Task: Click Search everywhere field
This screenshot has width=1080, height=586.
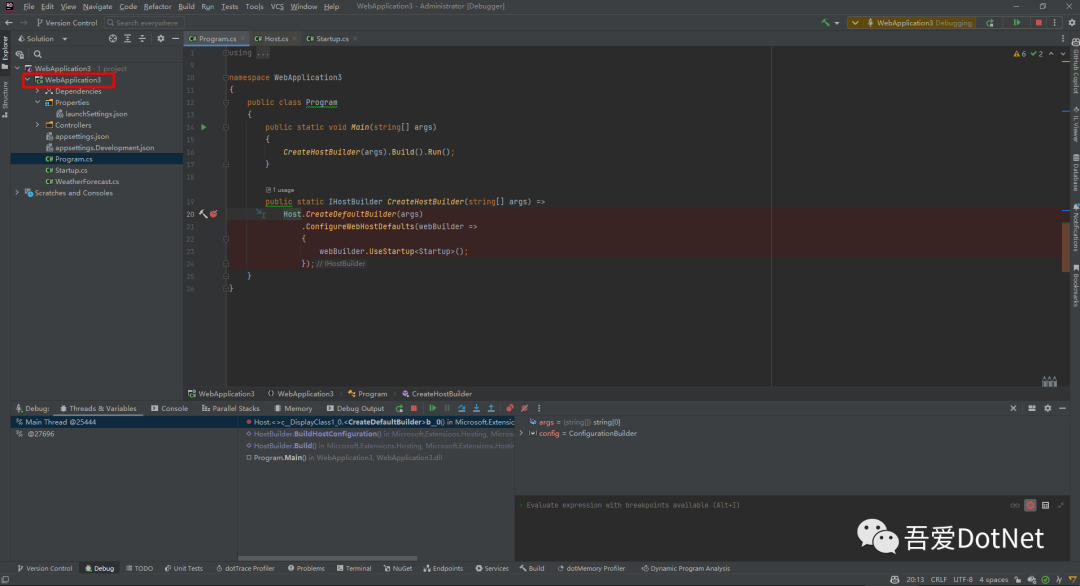Action: pos(143,23)
